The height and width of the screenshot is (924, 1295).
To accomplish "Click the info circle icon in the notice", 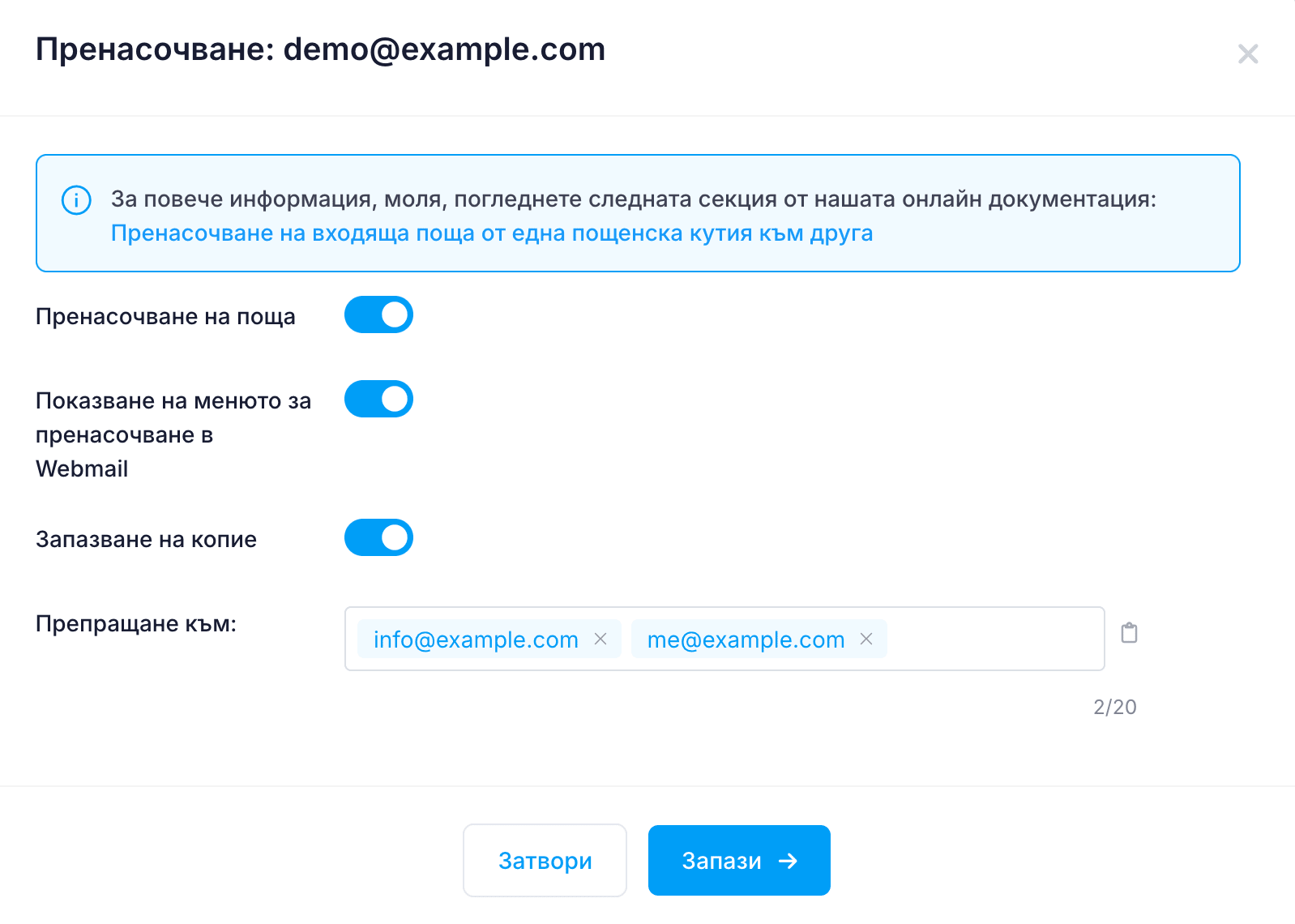I will (76, 200).
